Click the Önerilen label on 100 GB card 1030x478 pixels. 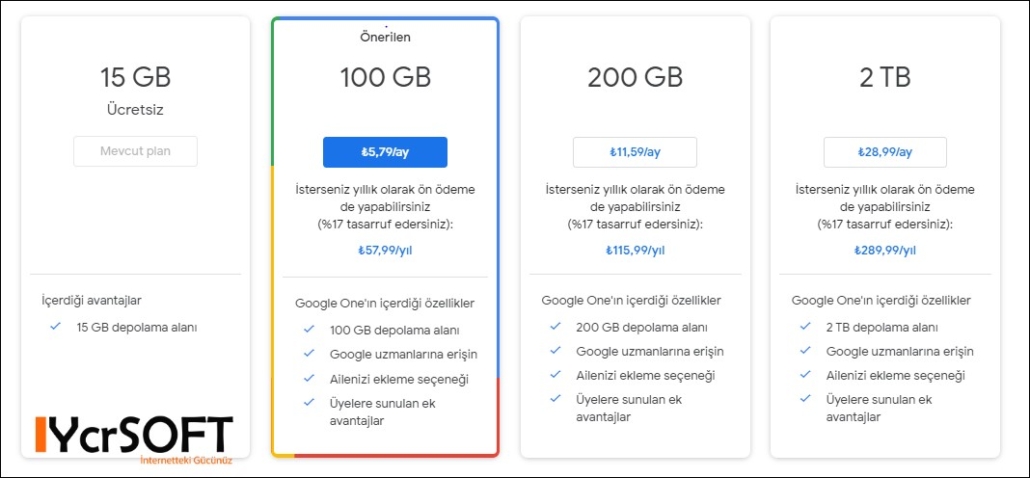point(385,37)
